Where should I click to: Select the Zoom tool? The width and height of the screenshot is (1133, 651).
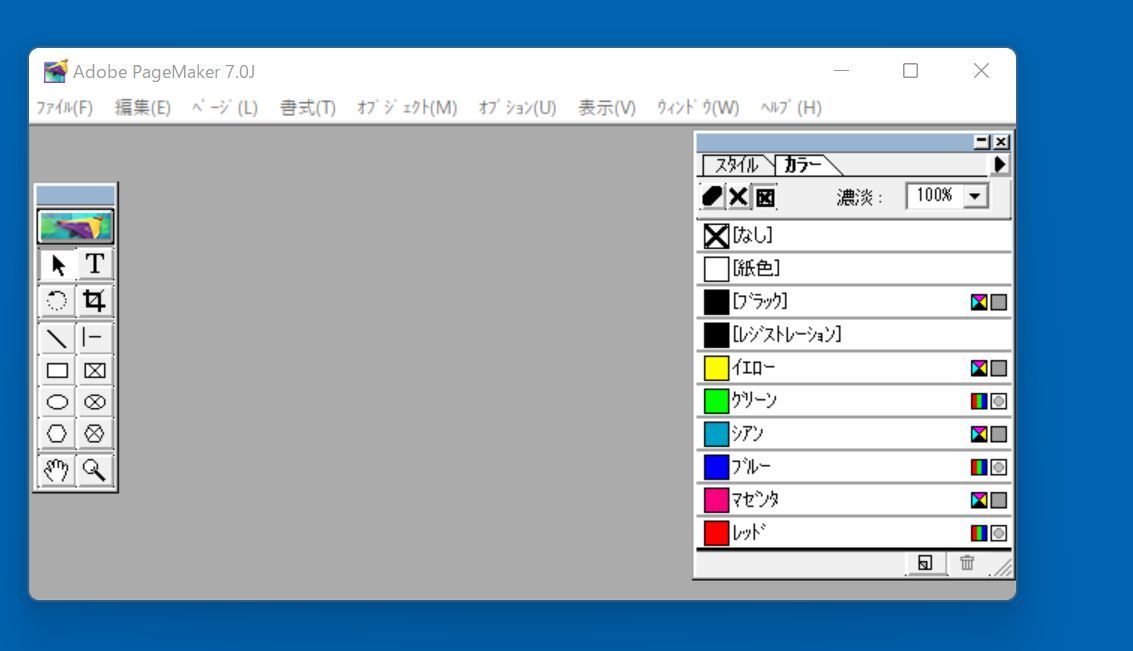click(94, 468)
